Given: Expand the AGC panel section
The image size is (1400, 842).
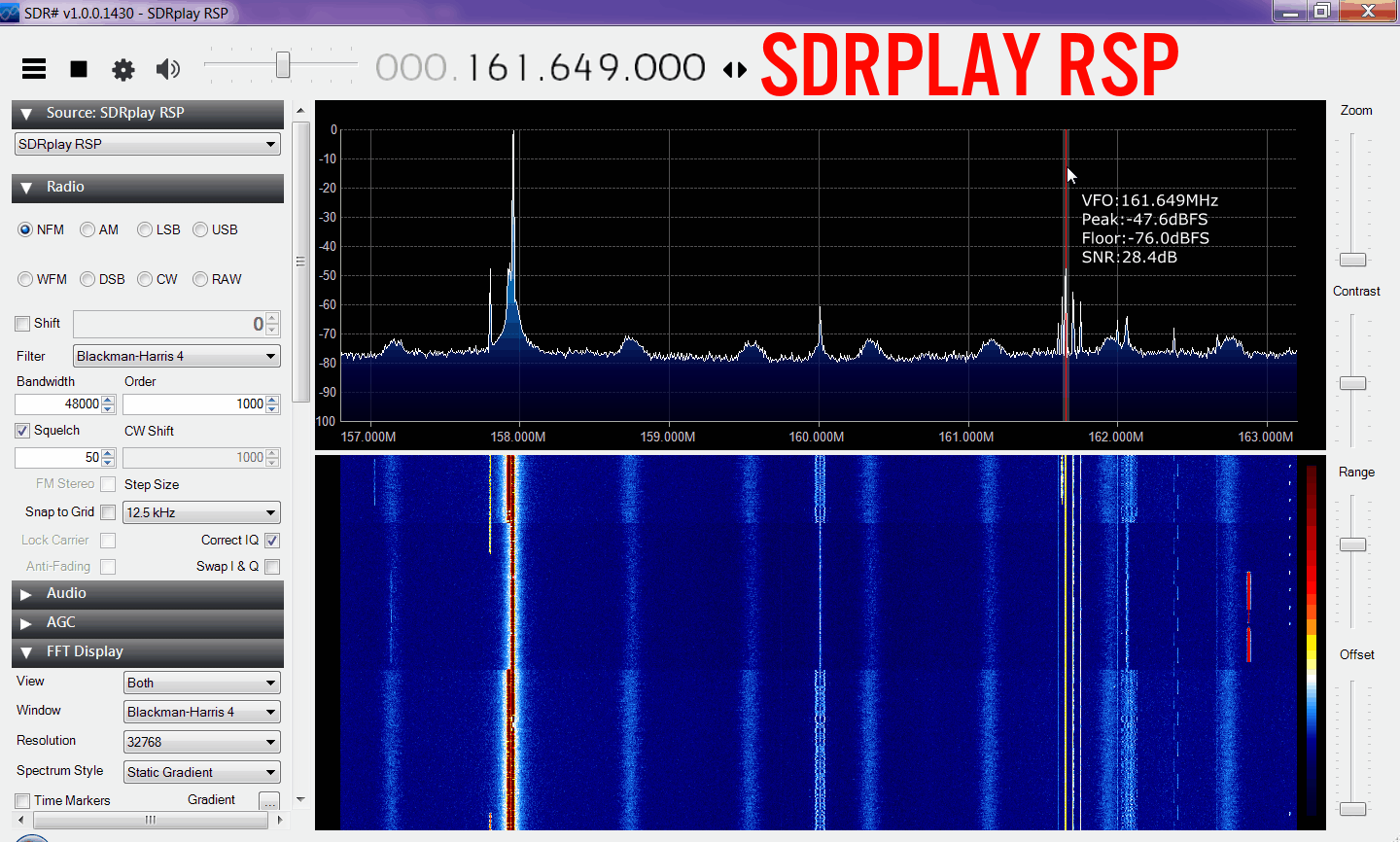Looking at the screenshot, I should 60,622.
